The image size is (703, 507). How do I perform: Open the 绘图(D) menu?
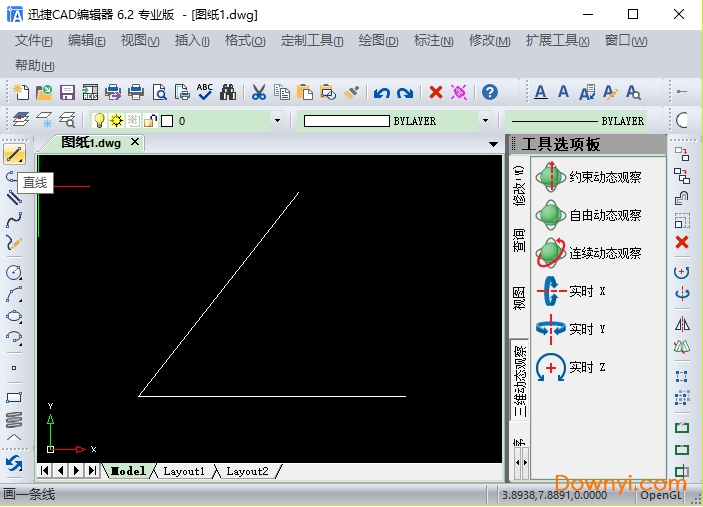point(378,41)
